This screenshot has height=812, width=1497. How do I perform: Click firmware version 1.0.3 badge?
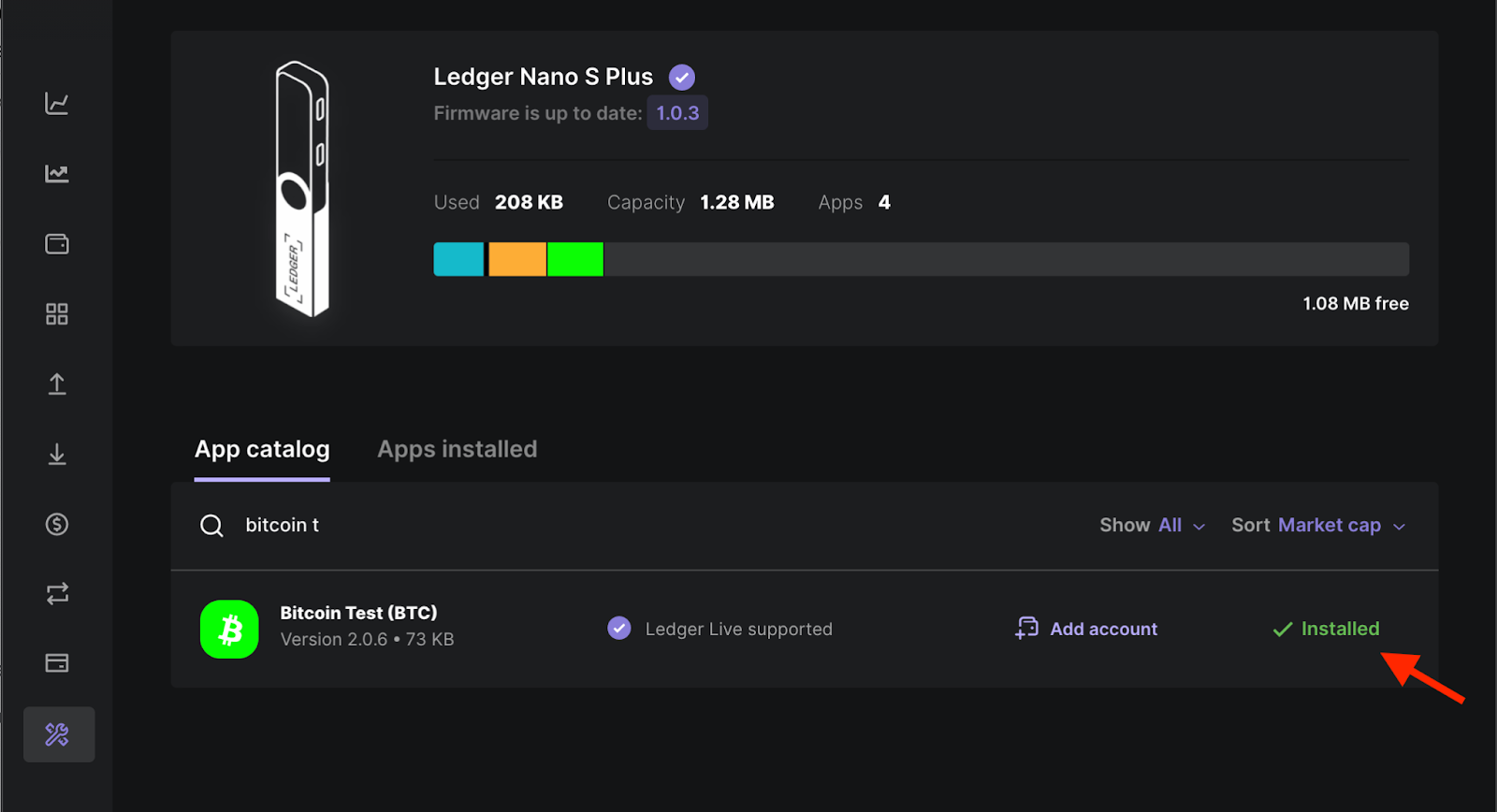tap(677, 113)
